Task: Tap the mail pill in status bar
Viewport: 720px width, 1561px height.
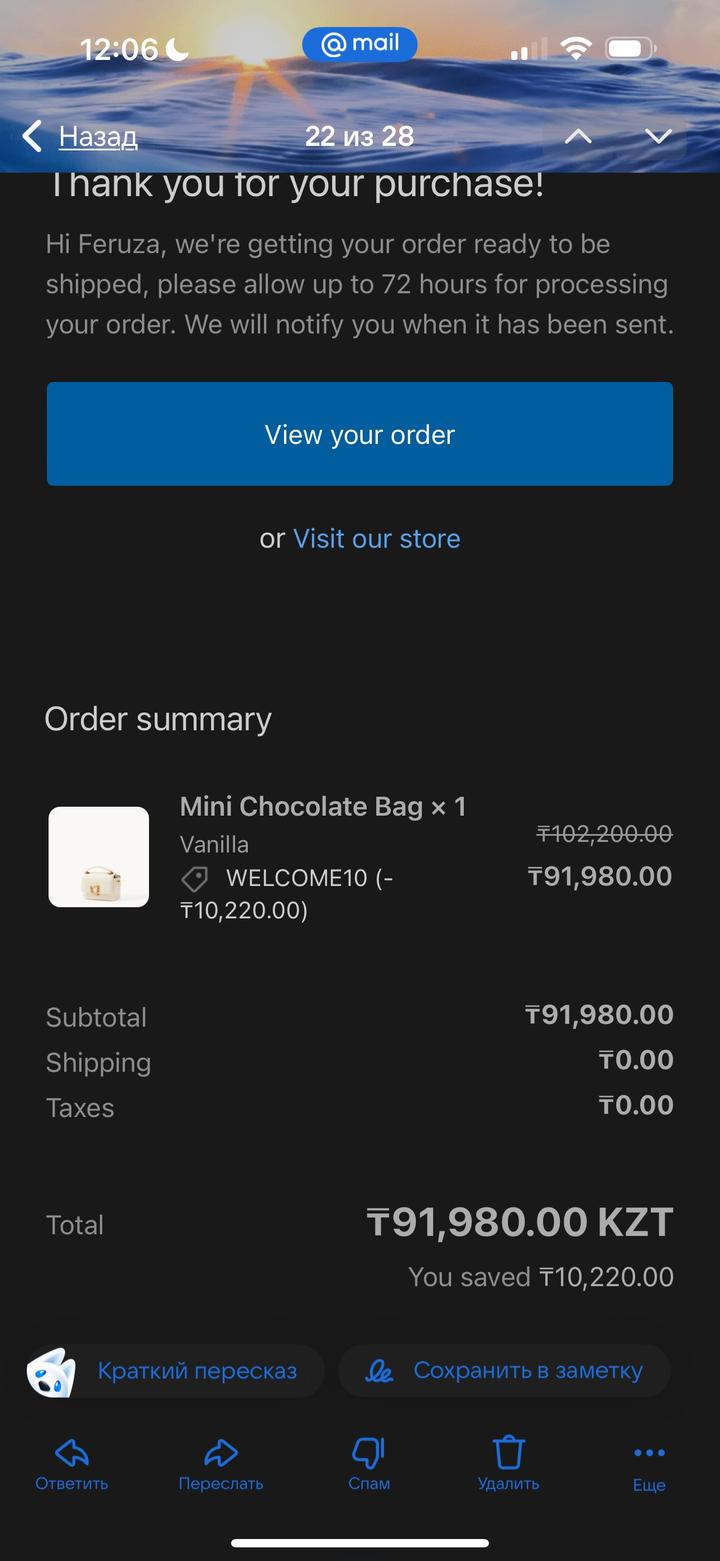Action: coord(360,44)
